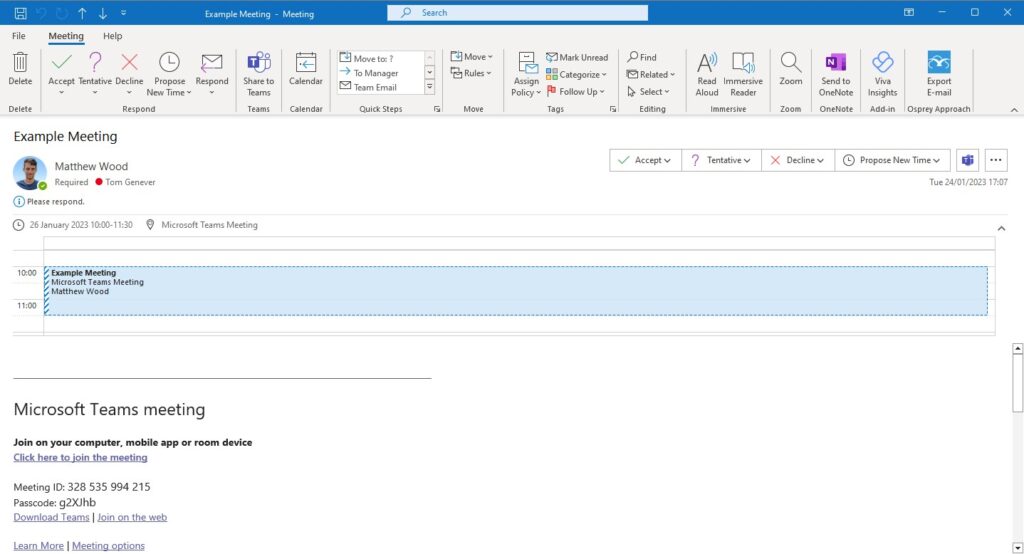Image resolution: width=1024 pixels, height=554 pixels.
Task: Click the Tentative question mark ribbon icon
Action: pyautogui.click(x=95, y=63)
